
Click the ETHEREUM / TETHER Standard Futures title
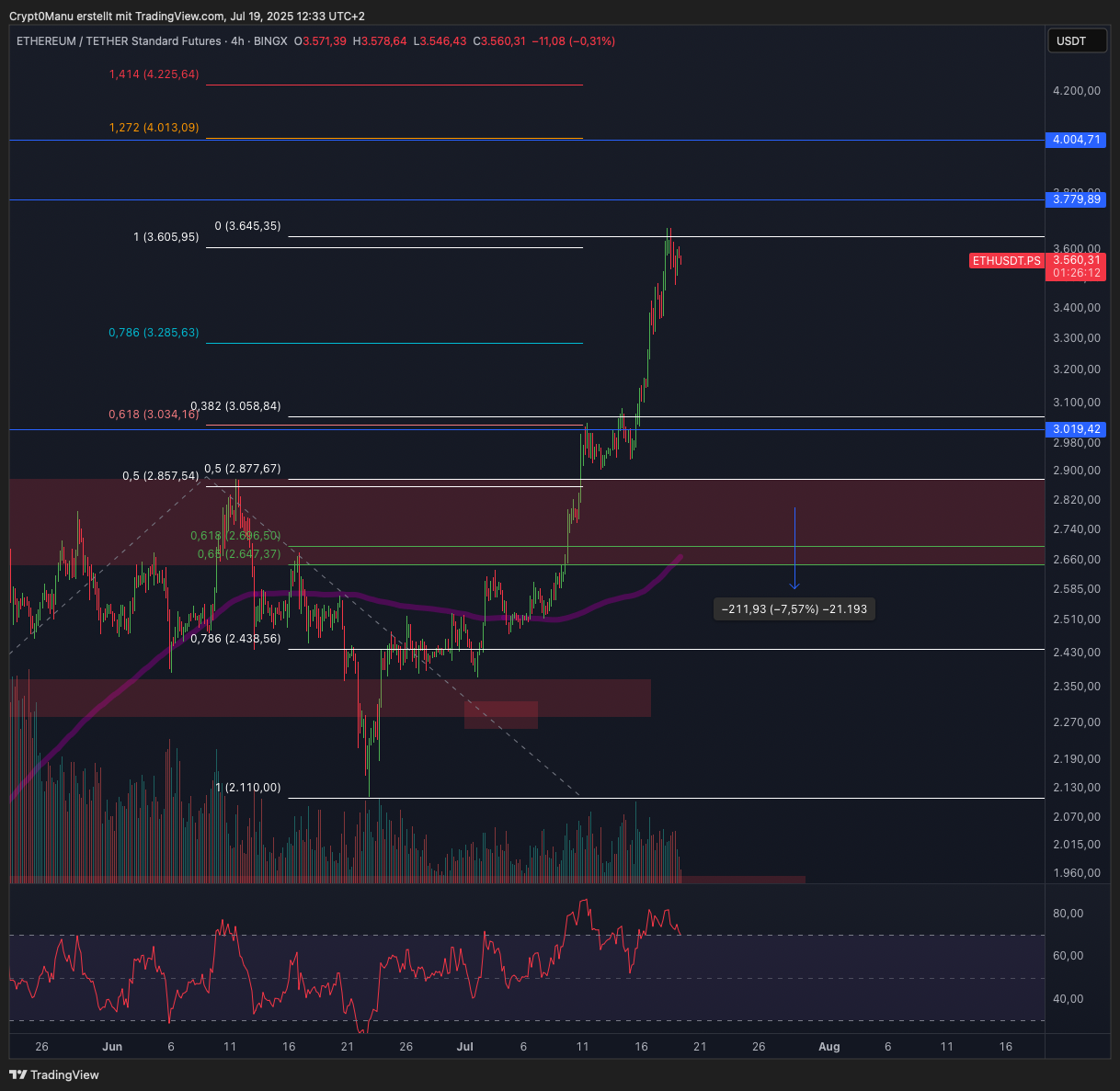[x=119, y=41]
